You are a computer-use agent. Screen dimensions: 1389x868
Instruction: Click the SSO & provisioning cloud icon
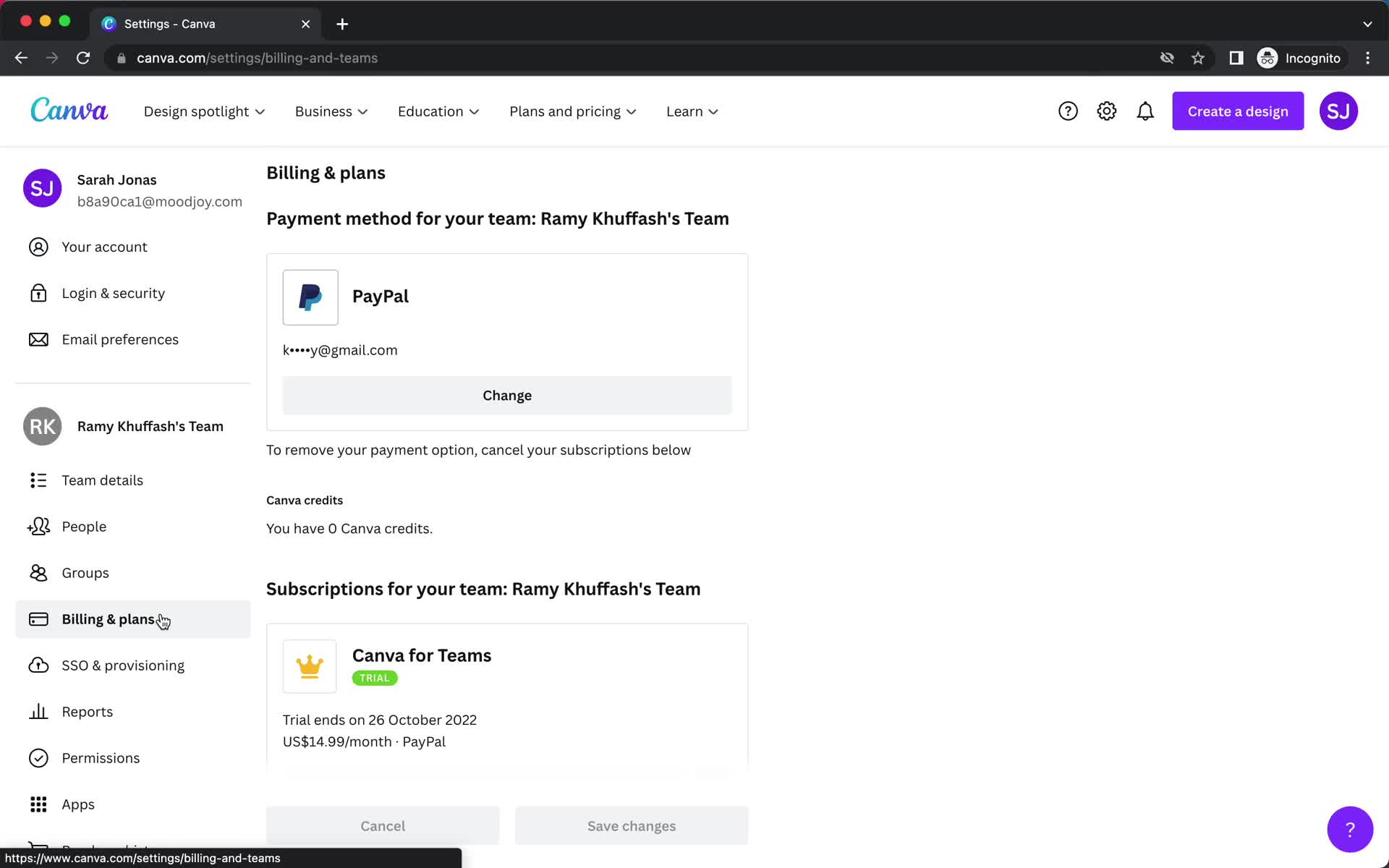[38, 665]
